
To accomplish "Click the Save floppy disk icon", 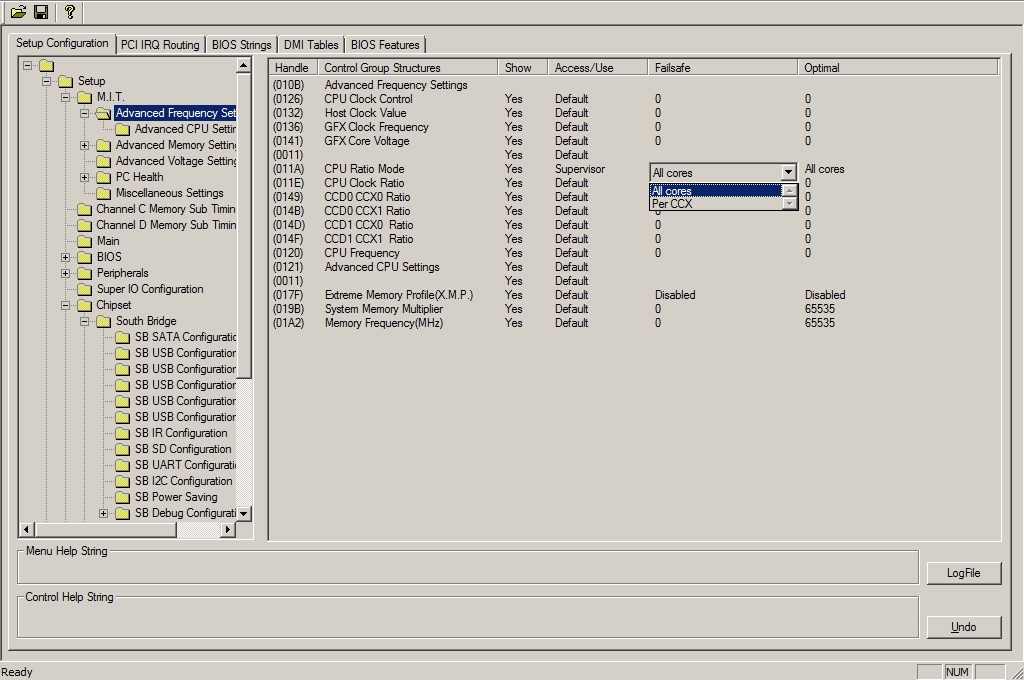I will [41, 12].
